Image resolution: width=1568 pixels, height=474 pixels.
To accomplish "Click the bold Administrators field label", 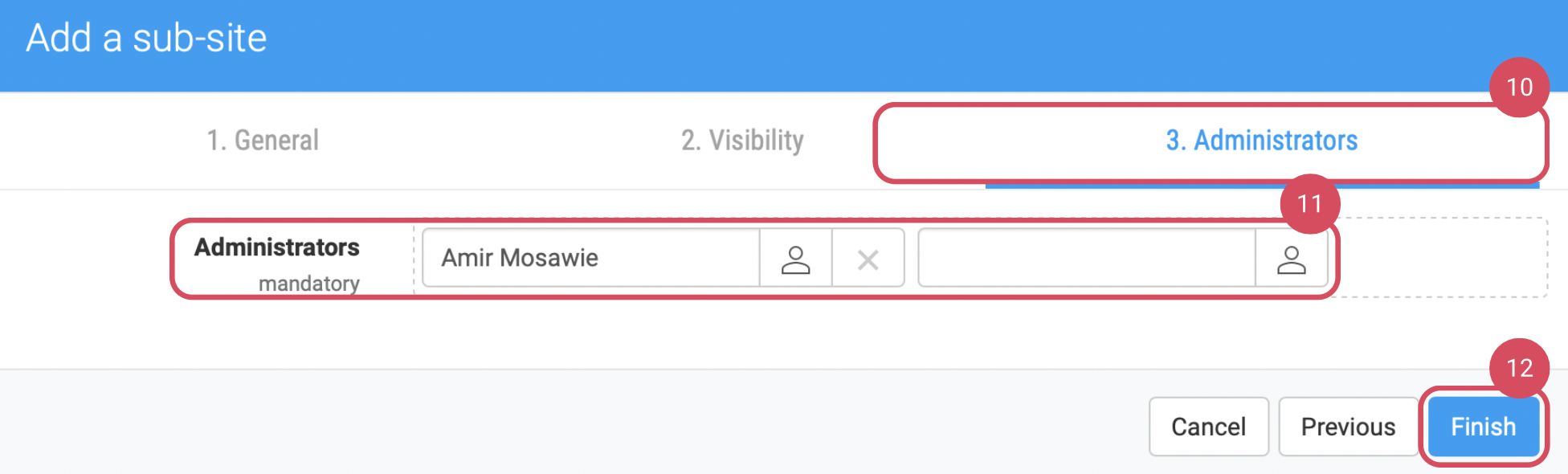I will 277,247.
